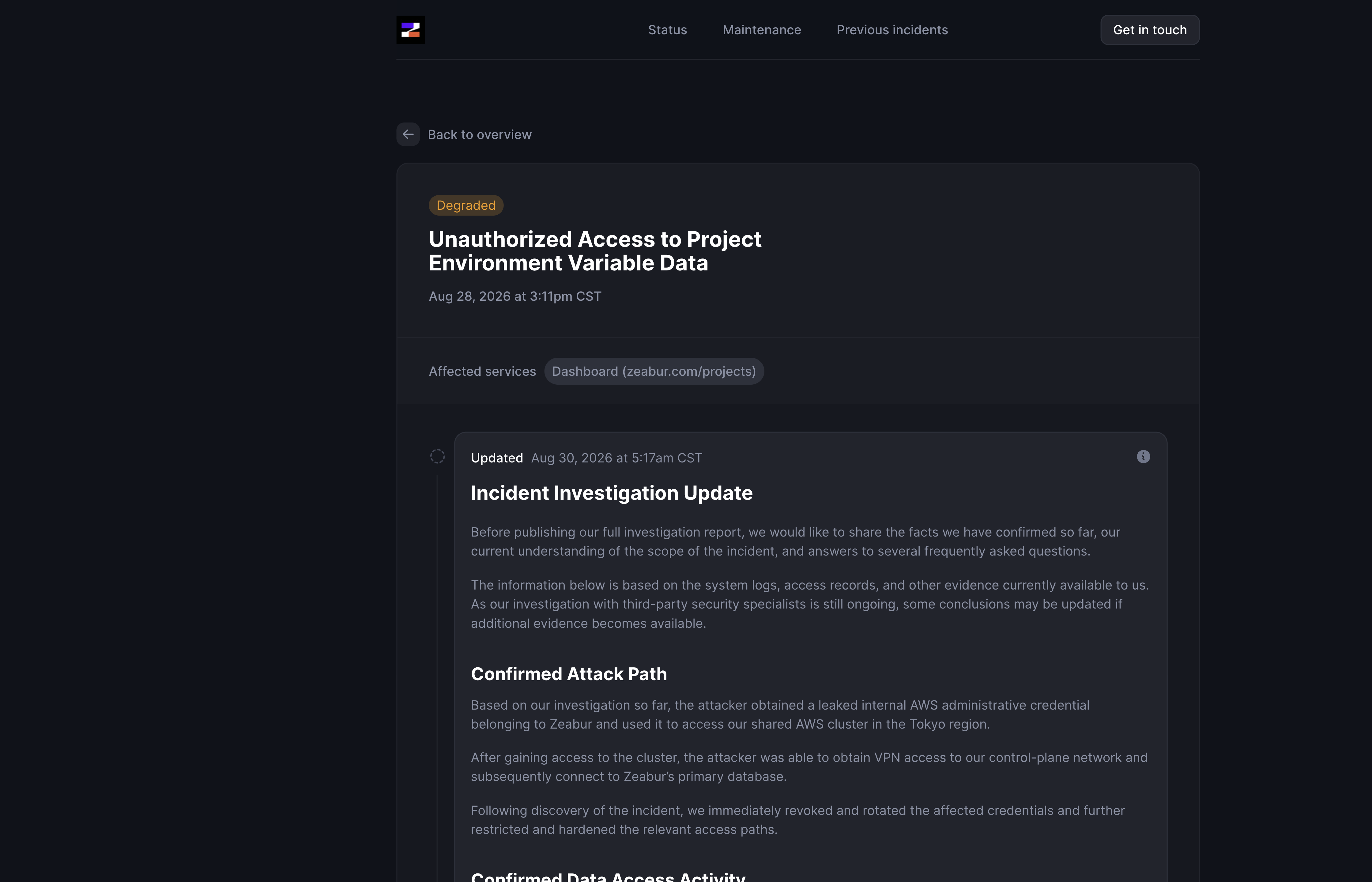Click the Get in touch button
This screenshot has height=882, width=1372.
click(x=1150, y=30)
